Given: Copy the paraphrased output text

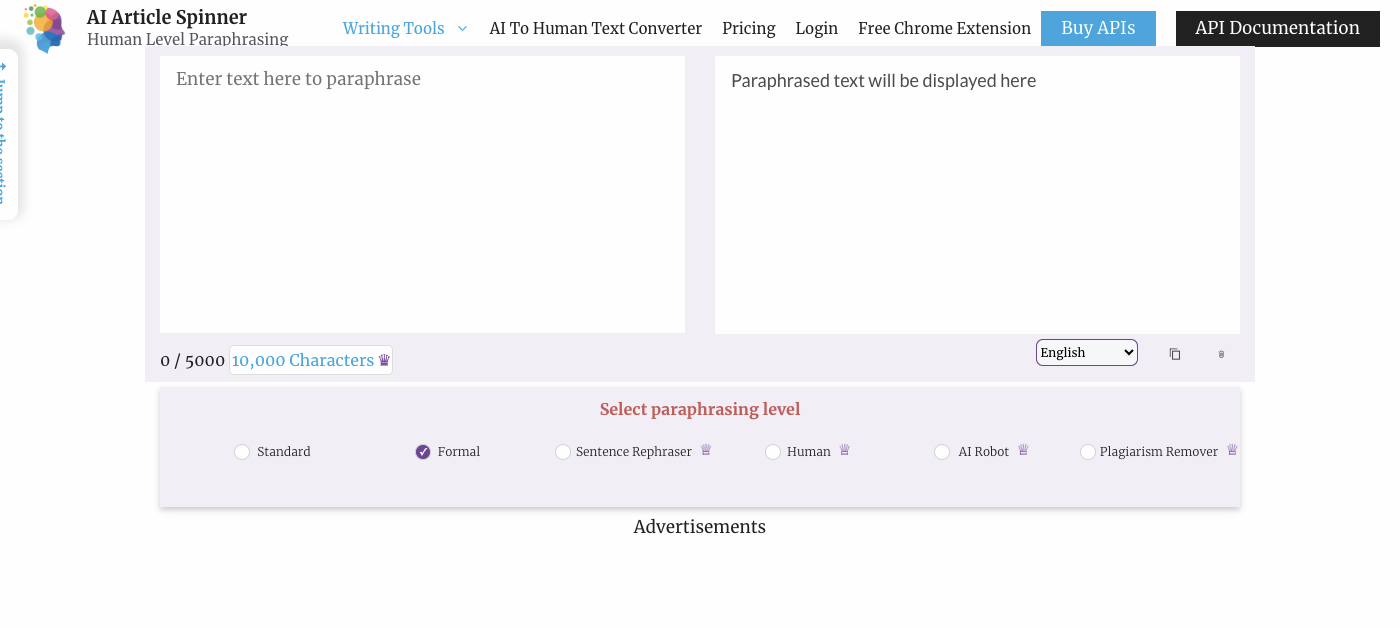Looking at the screenshot, I should (x=1174, y=353).
